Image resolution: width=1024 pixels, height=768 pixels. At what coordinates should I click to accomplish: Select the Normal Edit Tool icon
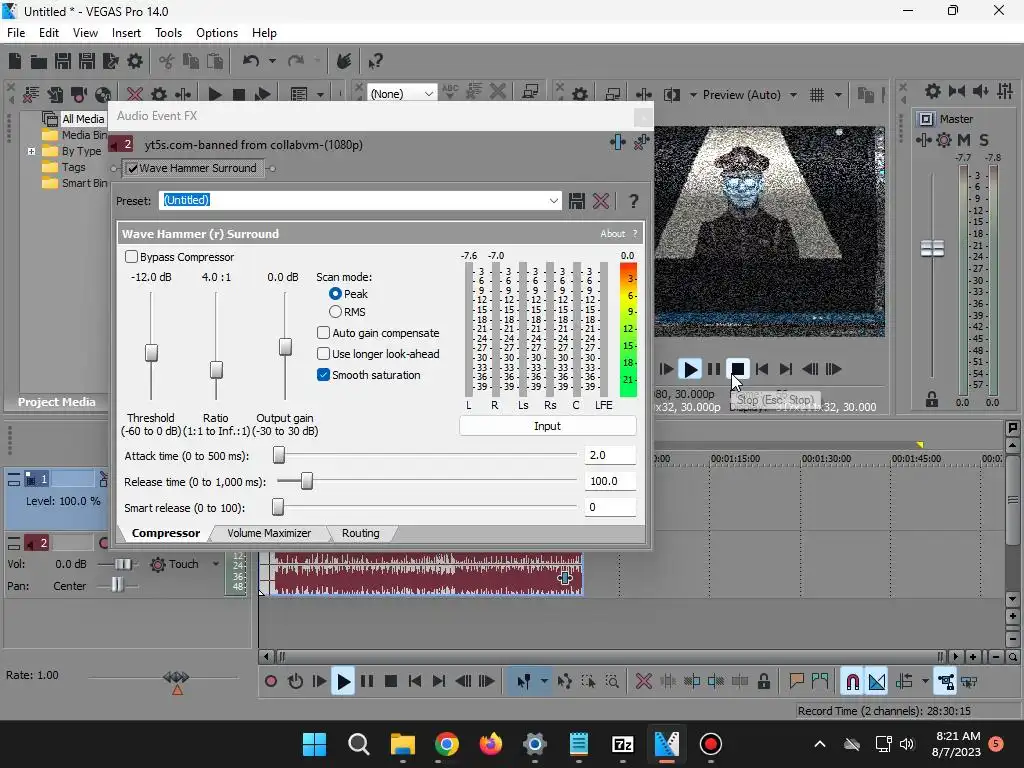pos(524,682)
